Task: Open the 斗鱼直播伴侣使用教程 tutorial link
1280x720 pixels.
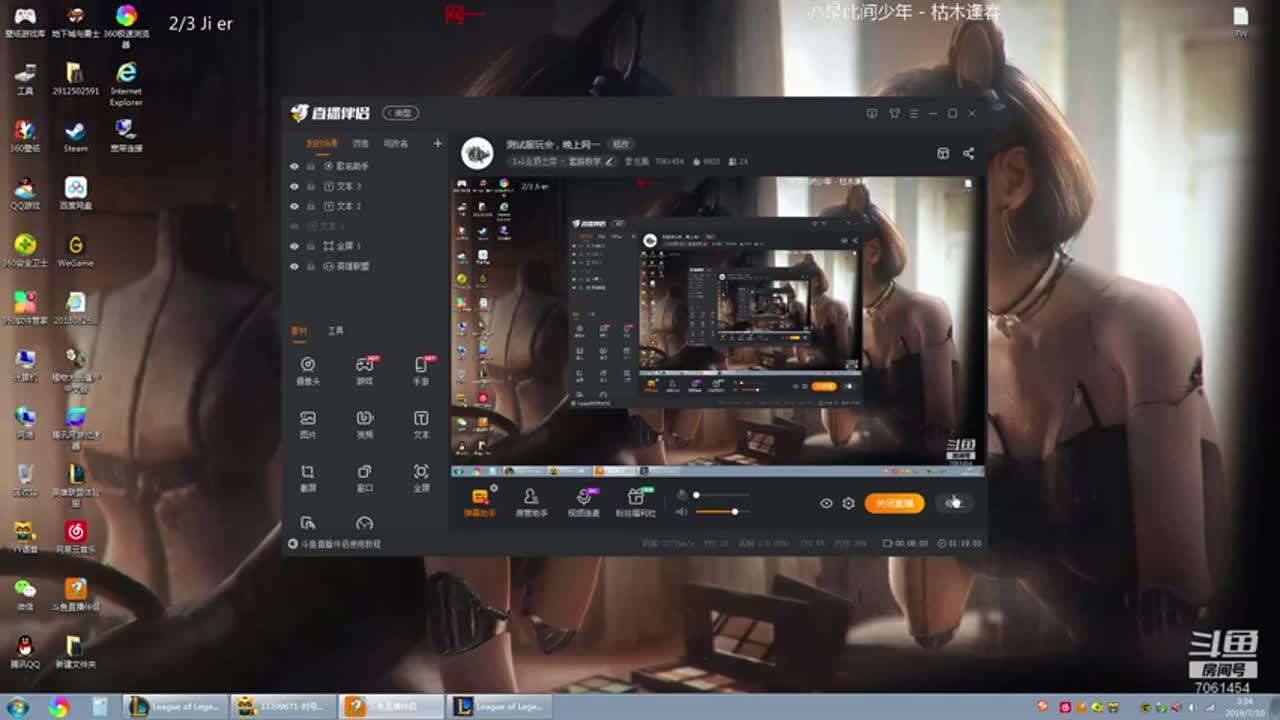Action: click(334, 544)
